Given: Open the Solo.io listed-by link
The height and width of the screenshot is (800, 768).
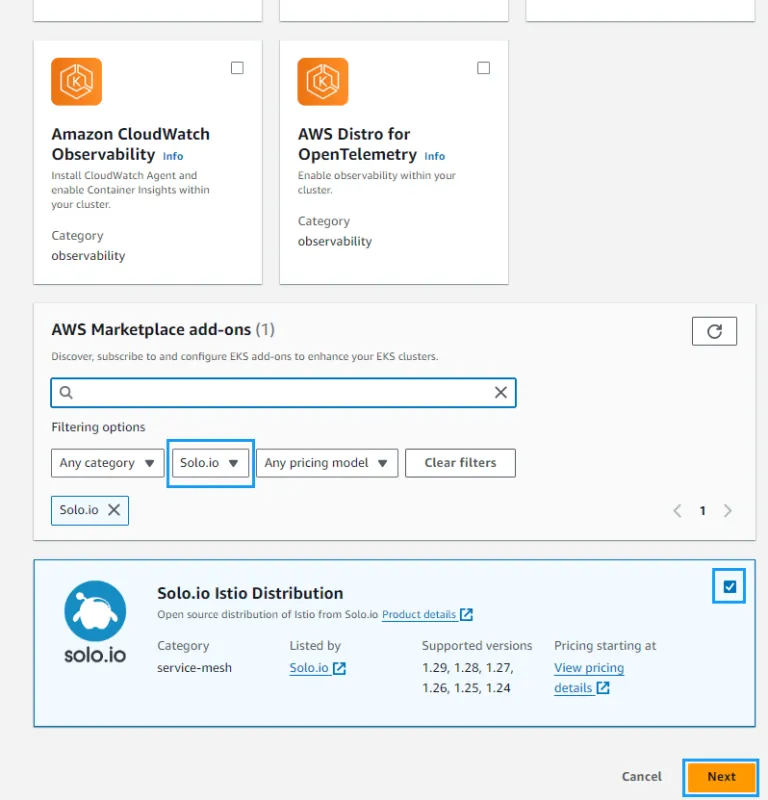Looking at the screenshot, I should [309, 668].
